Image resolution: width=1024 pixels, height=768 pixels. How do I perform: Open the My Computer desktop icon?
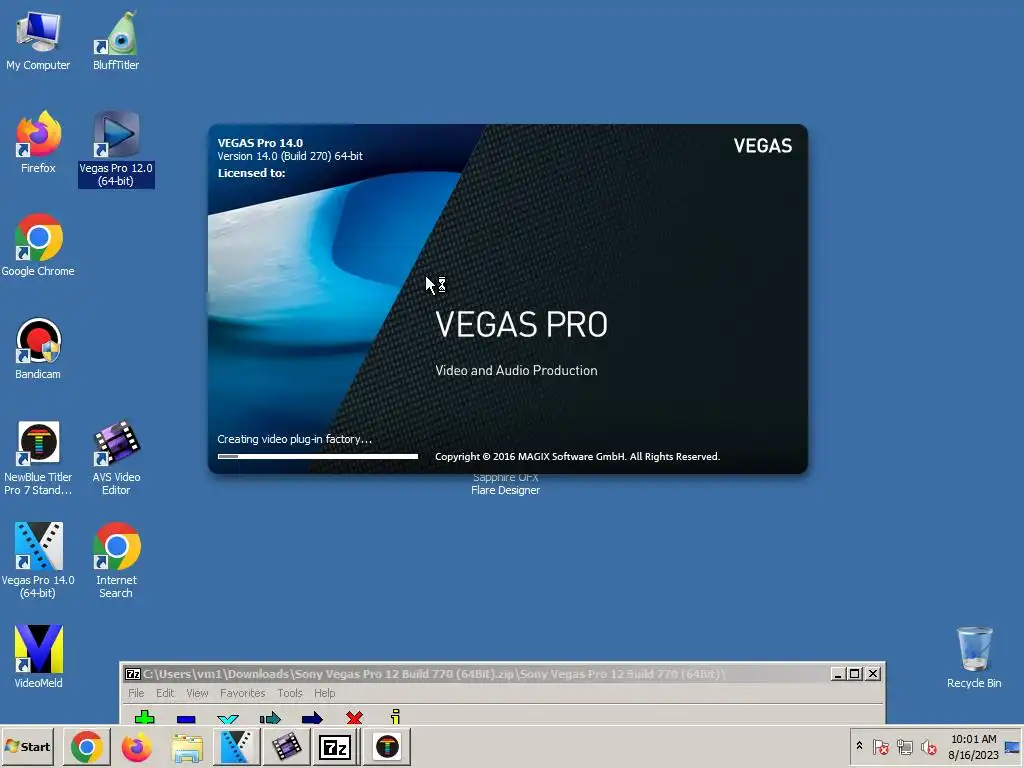[38, 40]
